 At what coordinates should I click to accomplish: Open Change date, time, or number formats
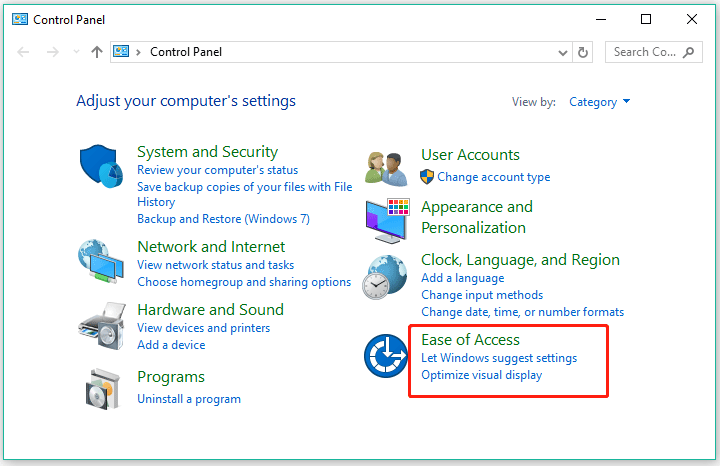(x=523, y=312)
